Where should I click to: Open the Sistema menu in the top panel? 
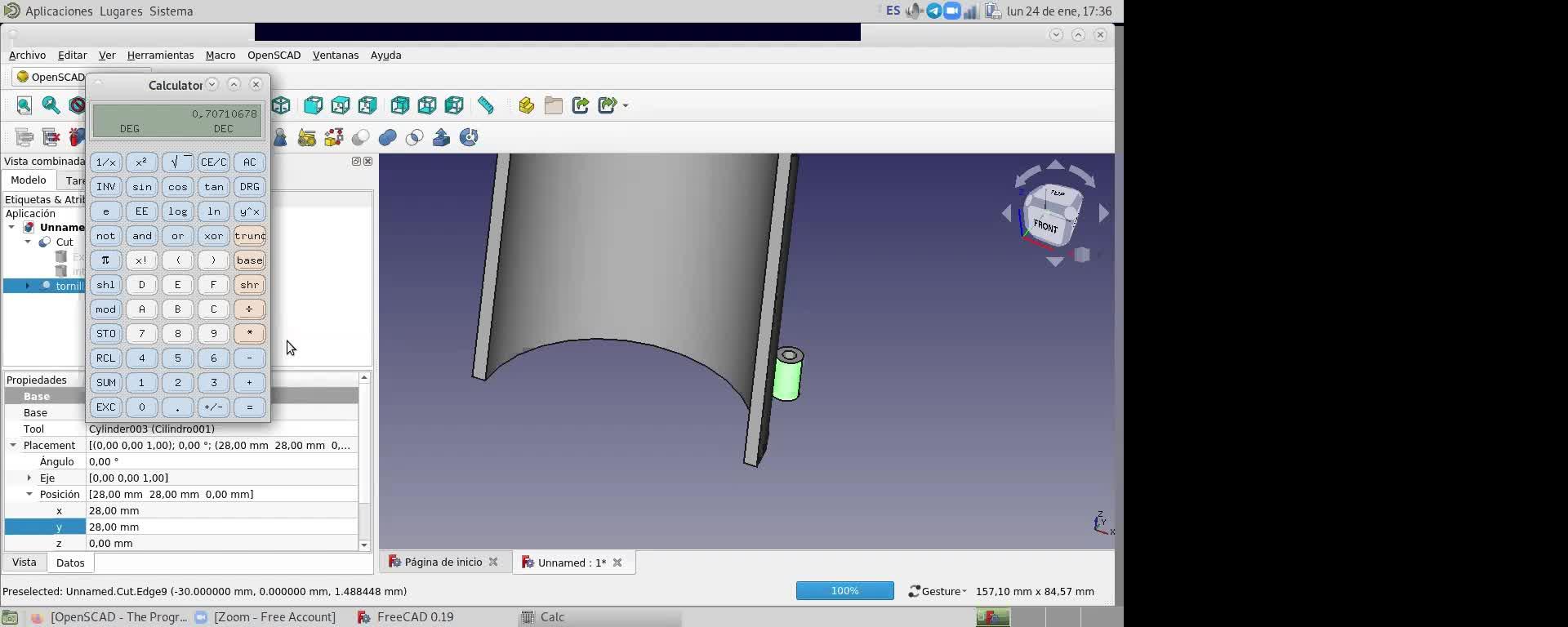171,11
